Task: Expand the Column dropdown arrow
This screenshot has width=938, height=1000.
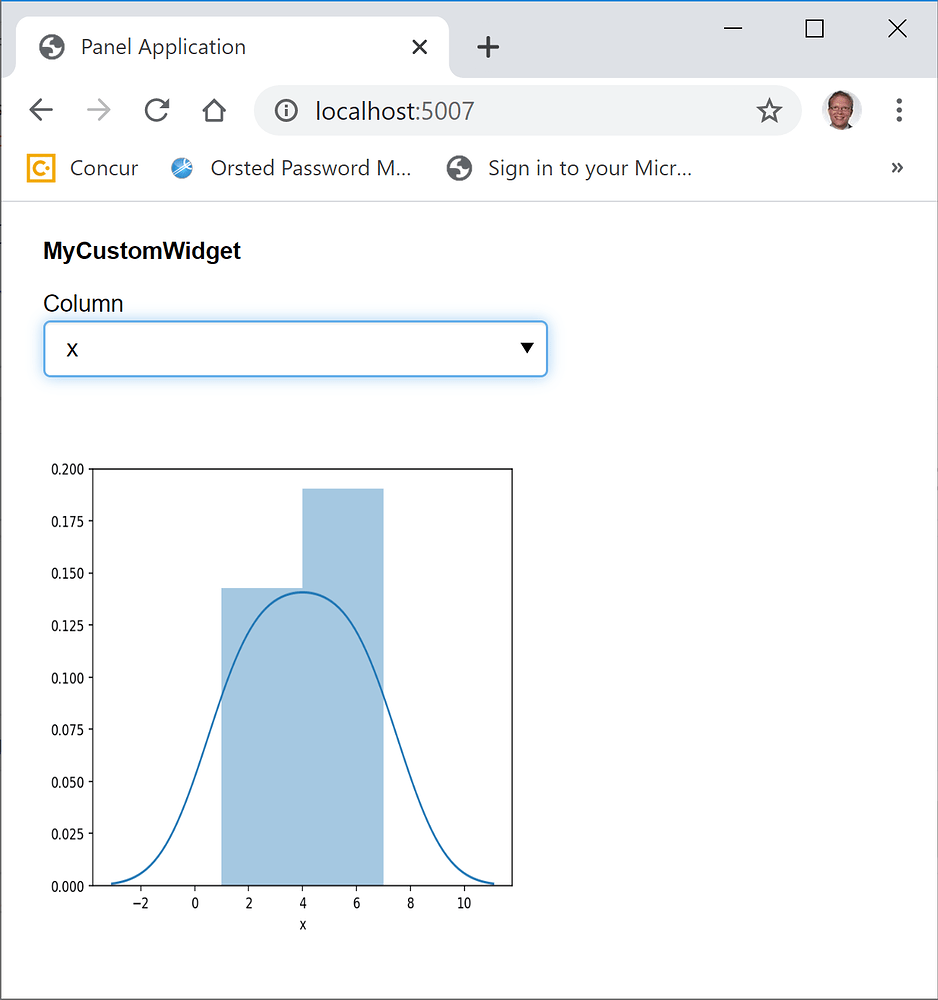Action: tap(527, 348)
